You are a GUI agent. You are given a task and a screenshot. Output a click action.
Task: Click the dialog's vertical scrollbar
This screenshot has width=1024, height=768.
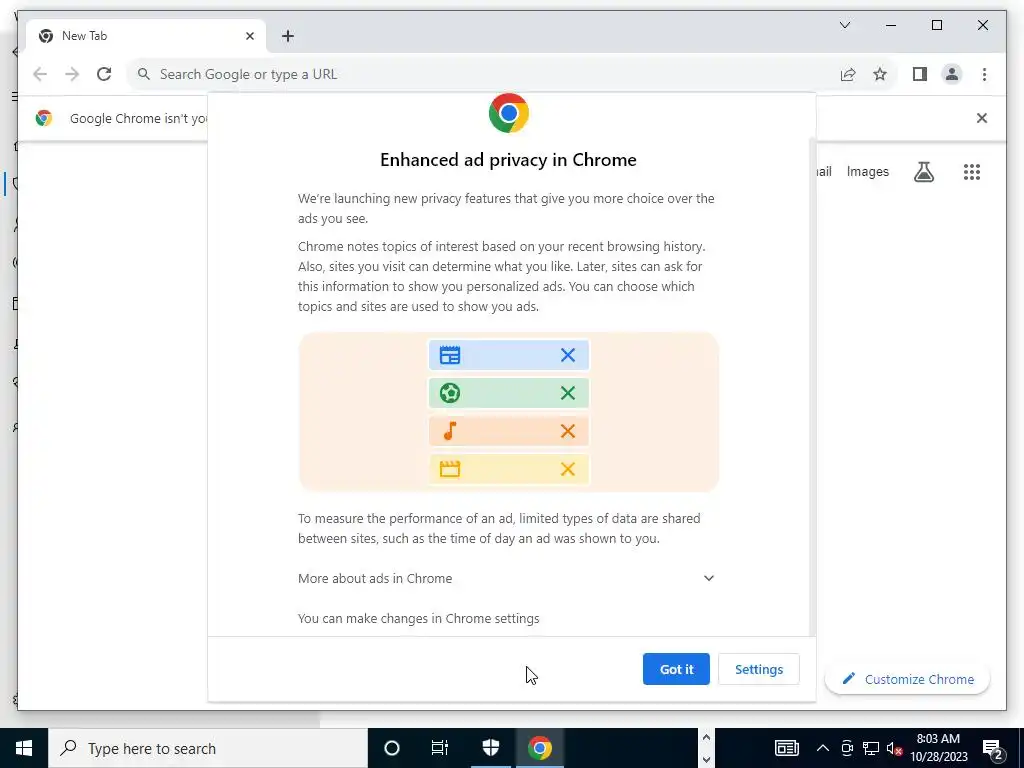(812, 385)
